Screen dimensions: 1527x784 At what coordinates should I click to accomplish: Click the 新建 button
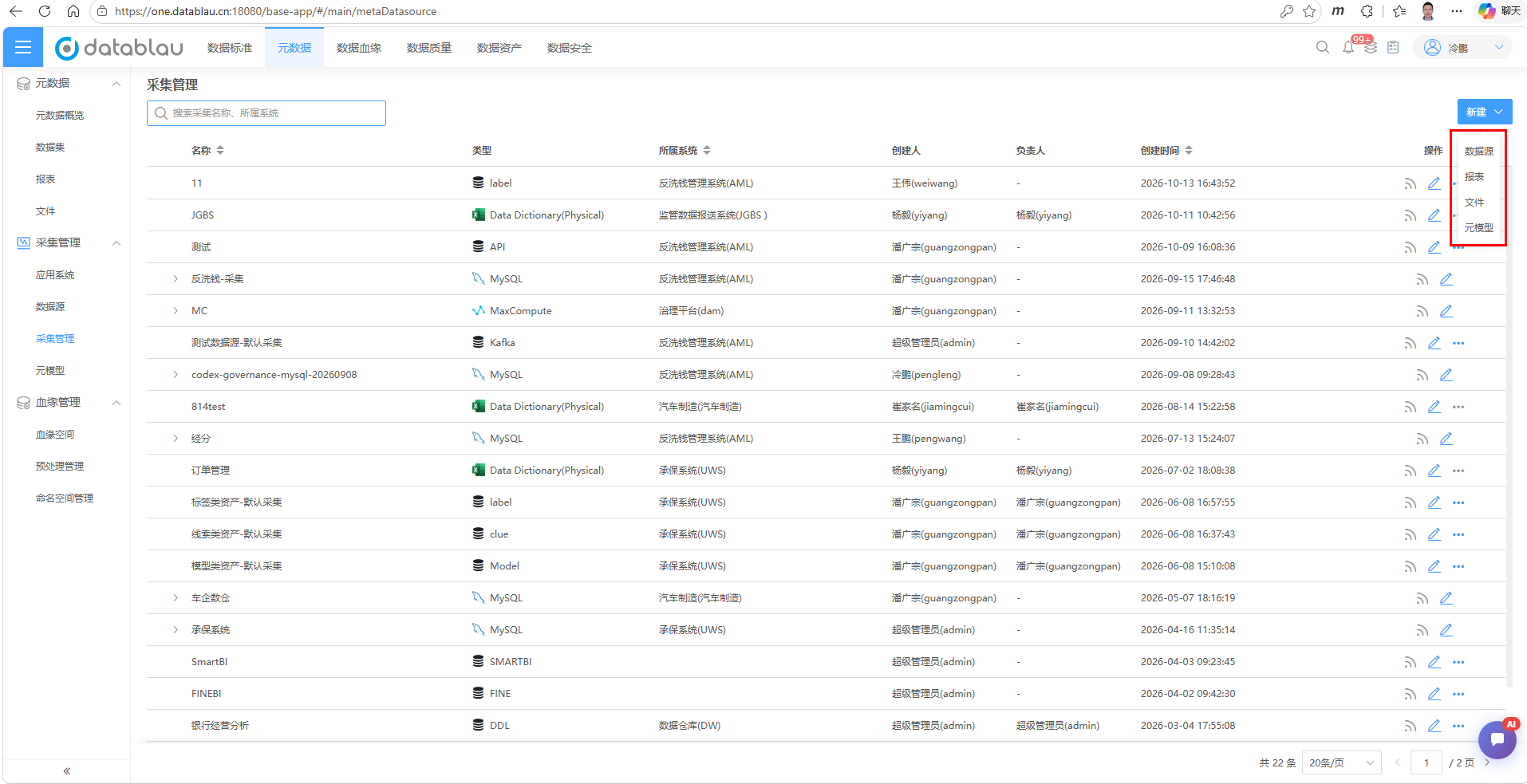1485,112
